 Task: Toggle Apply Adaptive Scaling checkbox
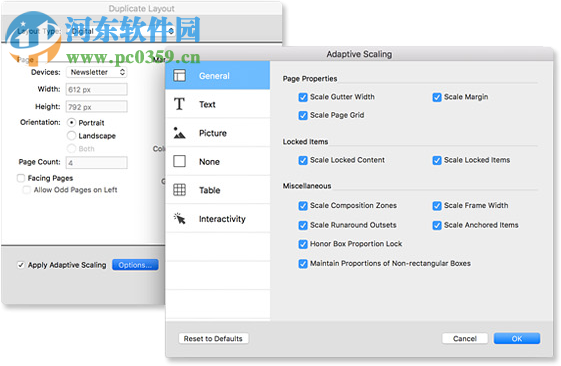tap(21, 265)
